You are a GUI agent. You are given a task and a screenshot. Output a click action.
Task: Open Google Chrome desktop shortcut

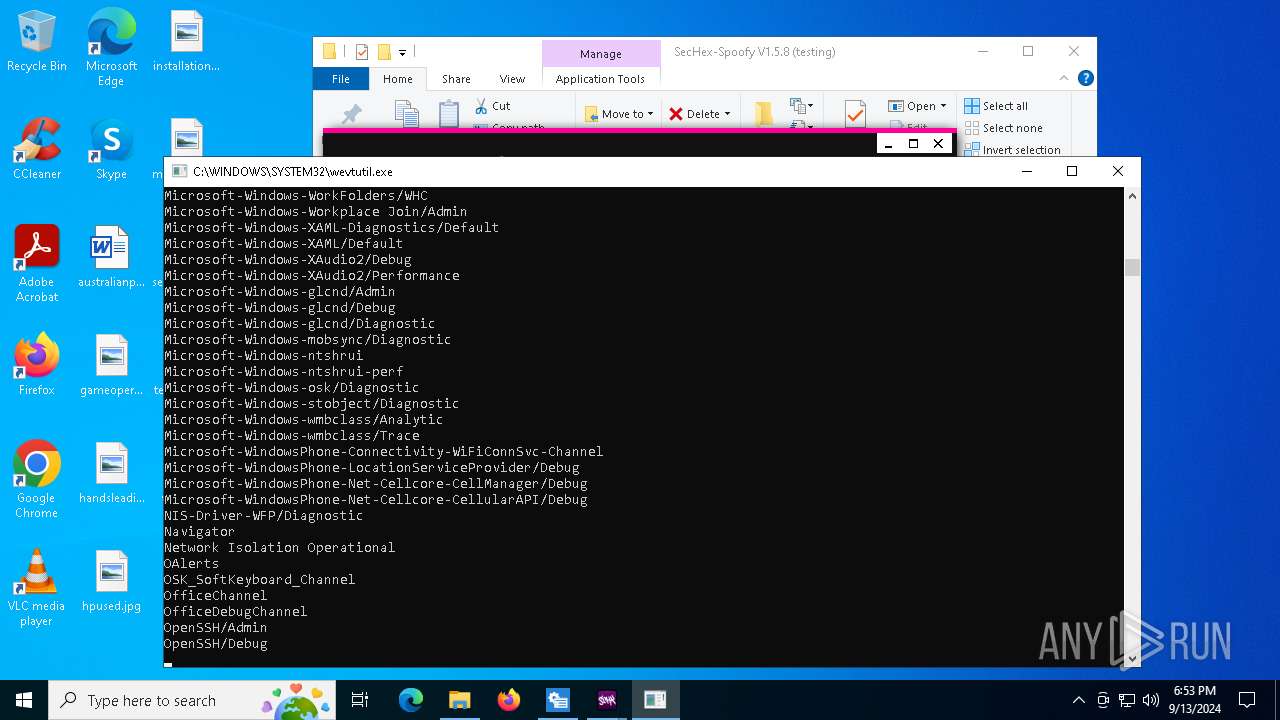(37, 480)
